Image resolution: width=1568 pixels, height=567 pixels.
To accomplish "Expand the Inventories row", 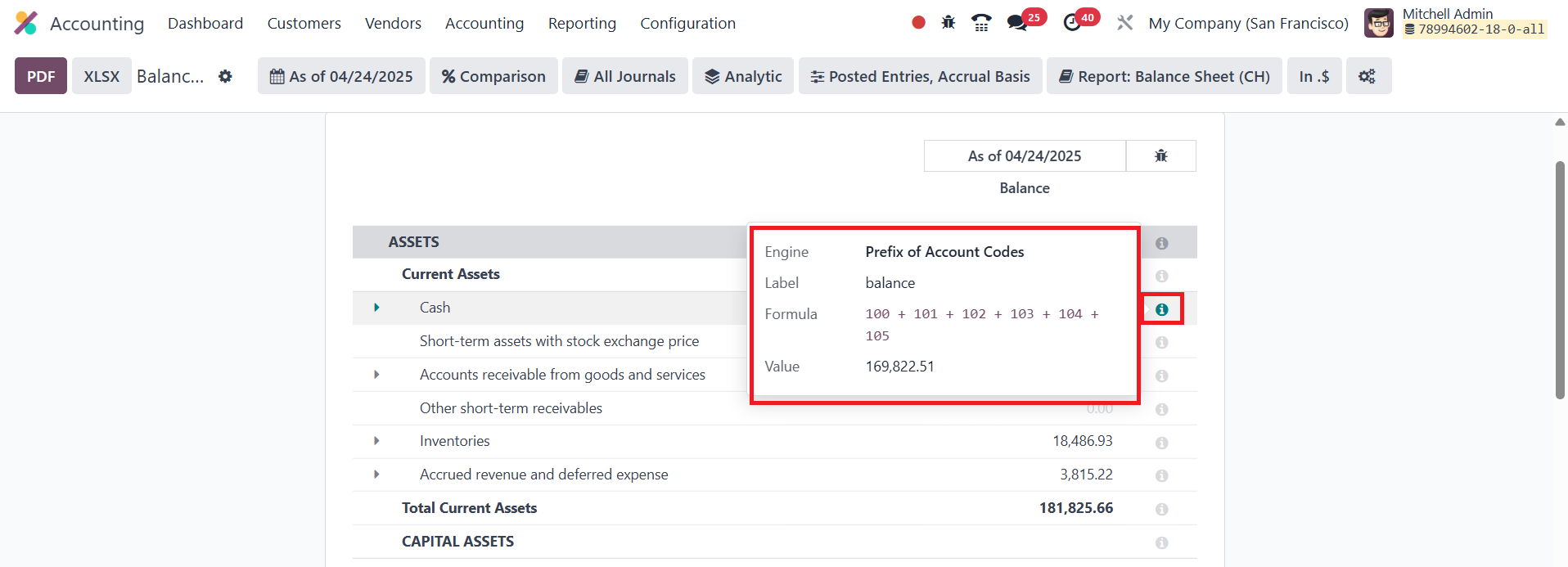I will [x=376, y=441].
